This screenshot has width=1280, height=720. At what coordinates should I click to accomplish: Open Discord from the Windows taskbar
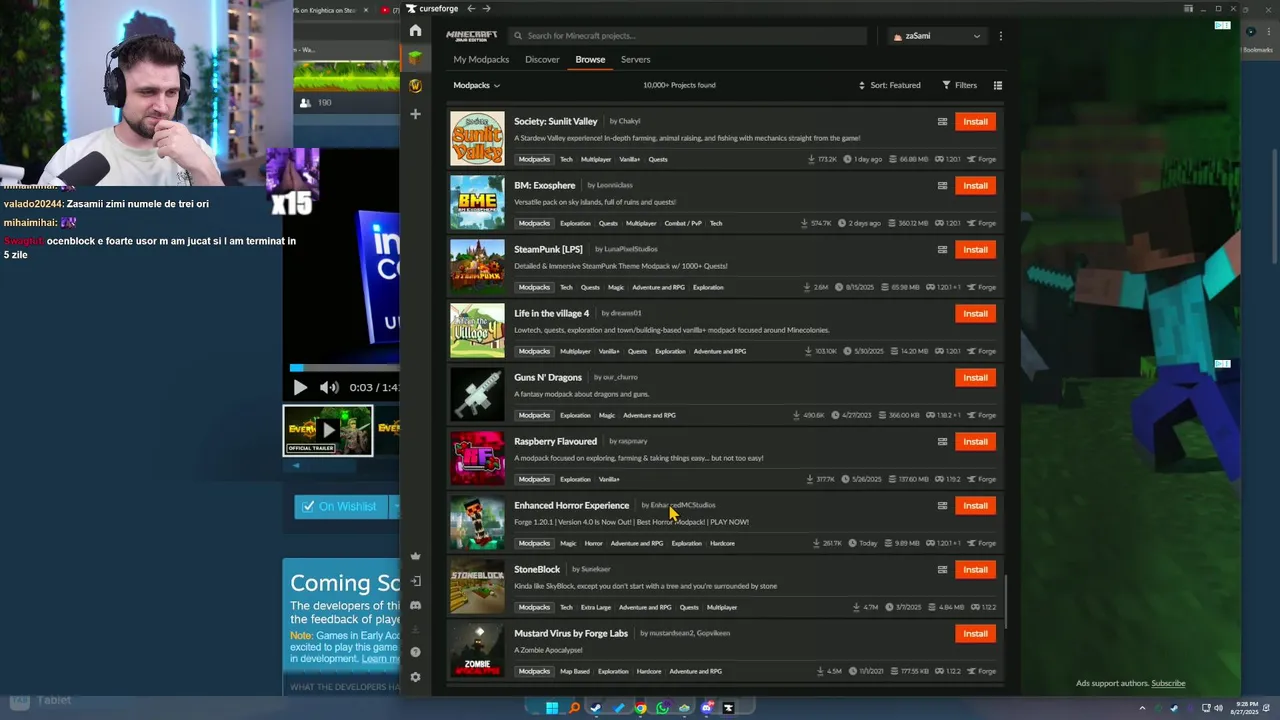[x=708, y=708]
